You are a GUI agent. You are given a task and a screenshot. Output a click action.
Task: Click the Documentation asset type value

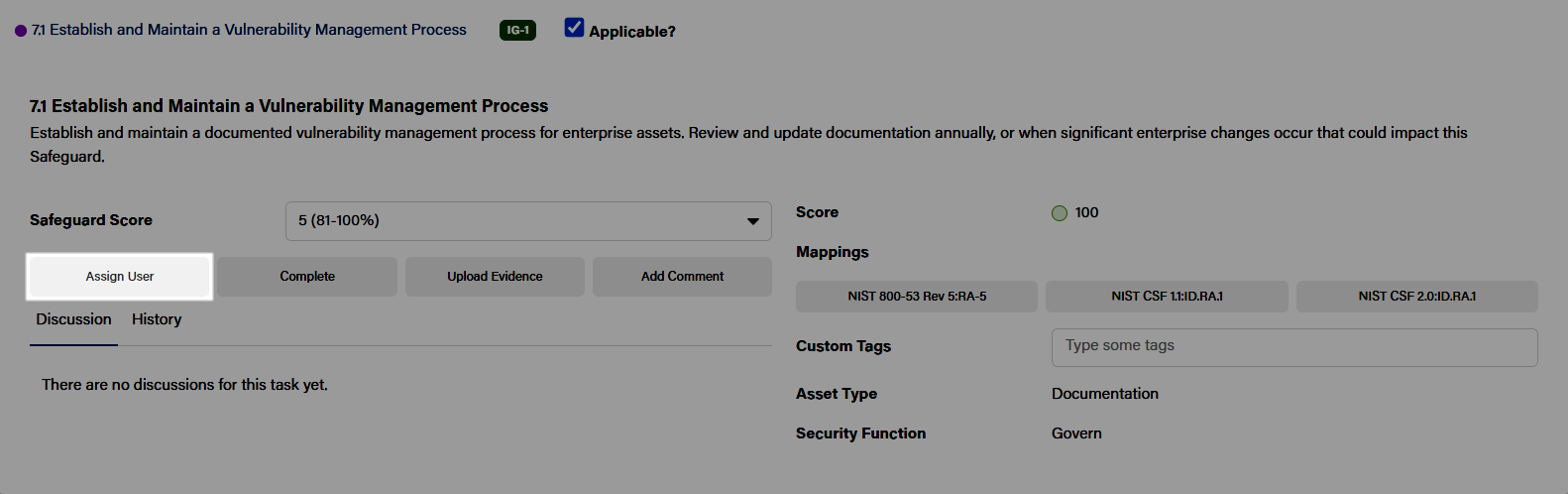coord(1105,394)
